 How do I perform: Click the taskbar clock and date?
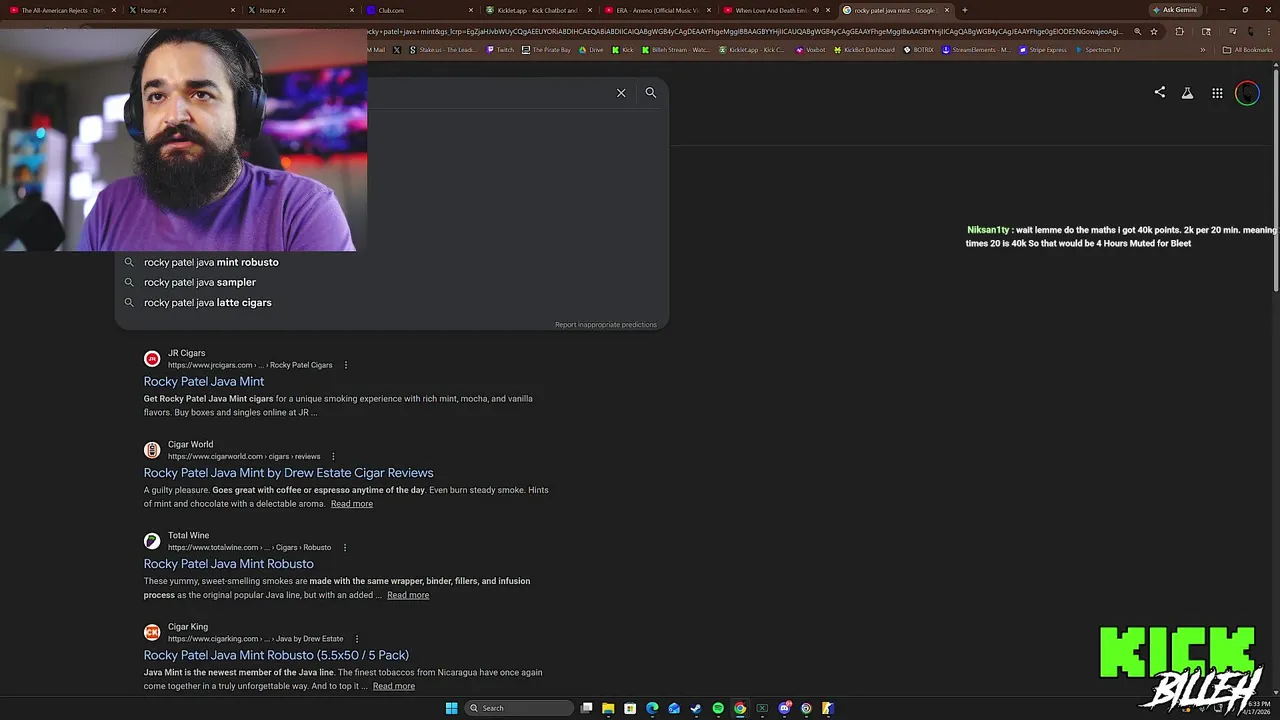[x=1258, y=708]
